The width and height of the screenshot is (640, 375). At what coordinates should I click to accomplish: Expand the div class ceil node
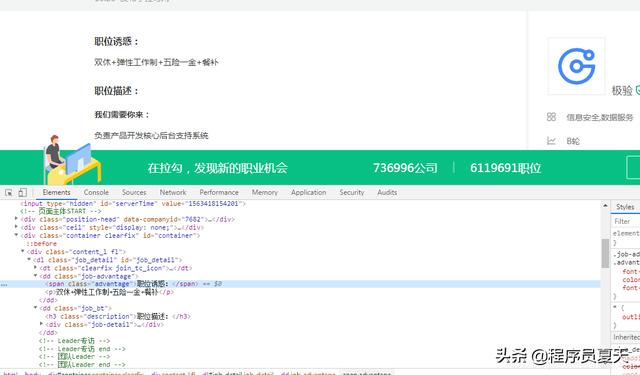16,227
